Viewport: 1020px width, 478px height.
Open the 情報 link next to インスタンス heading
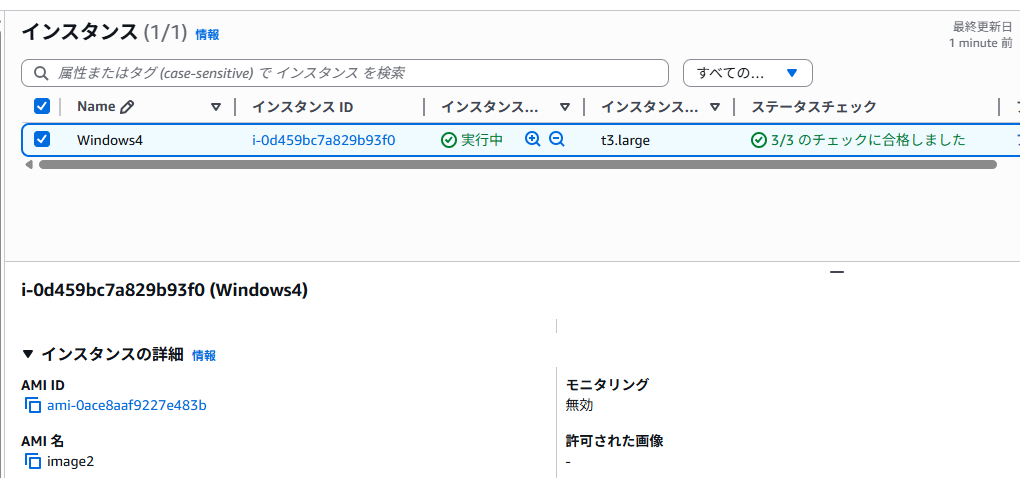coord(208,35)
